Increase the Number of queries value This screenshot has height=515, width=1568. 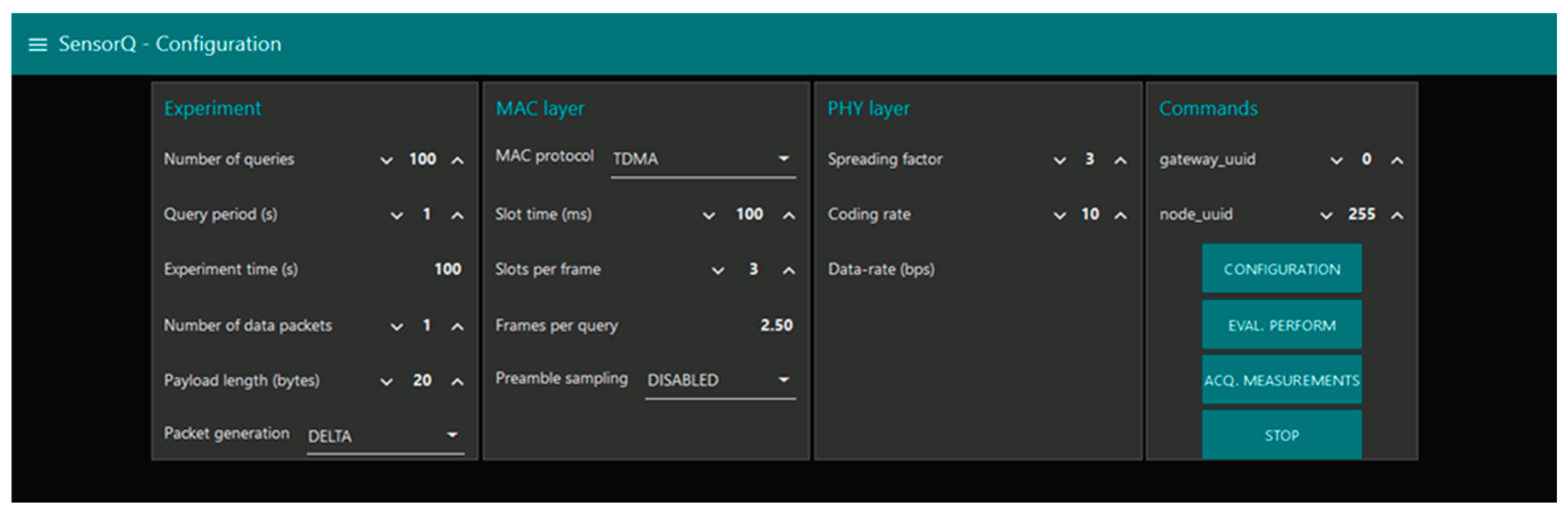457,161
